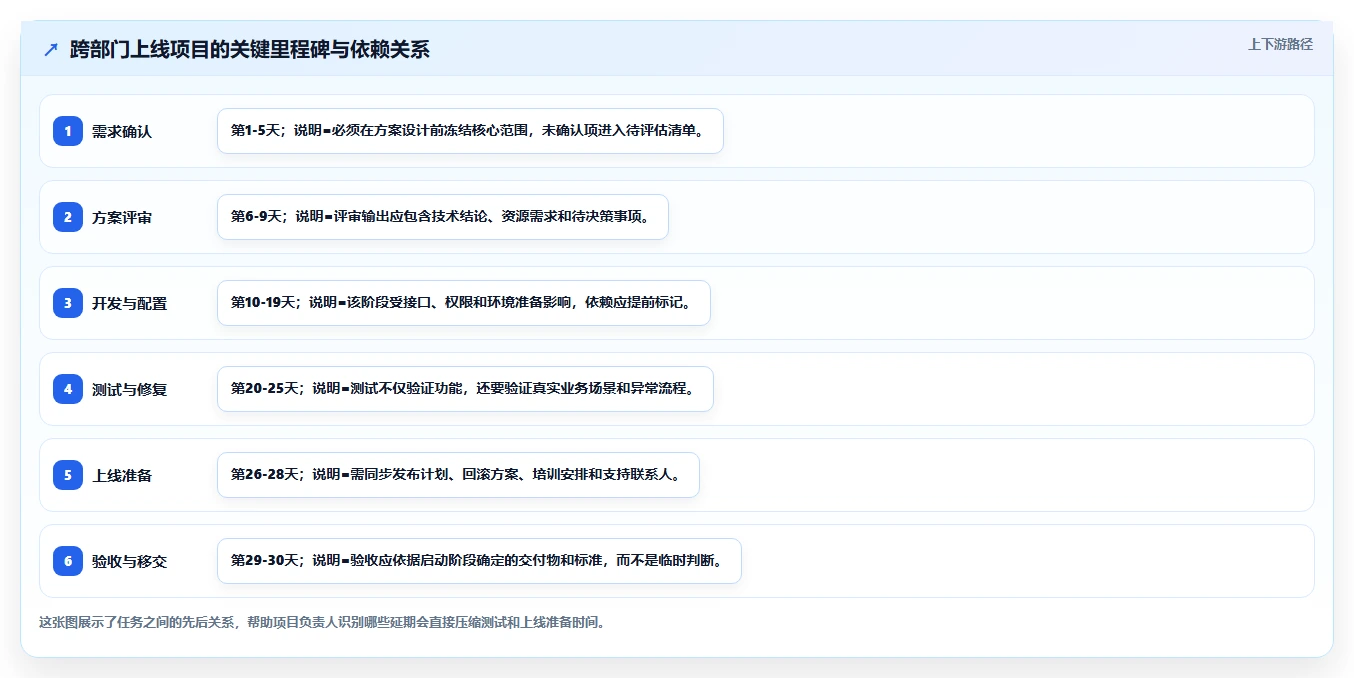The height and width of the screenshot is (678, 1354).
Task: Click the title 跨部门上线项目的关键里程碑与依赖关系
Action: 250,50
